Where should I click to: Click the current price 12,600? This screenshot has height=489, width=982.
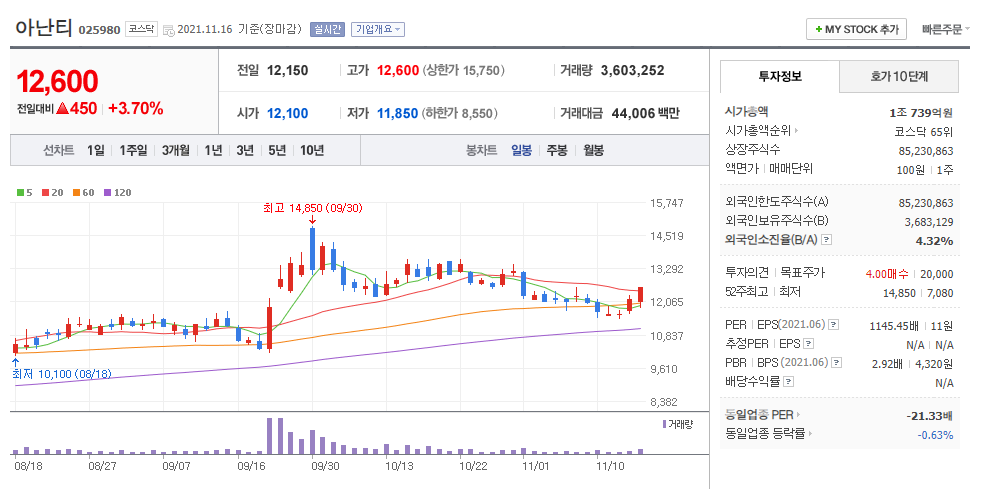[x=57, y=81]
